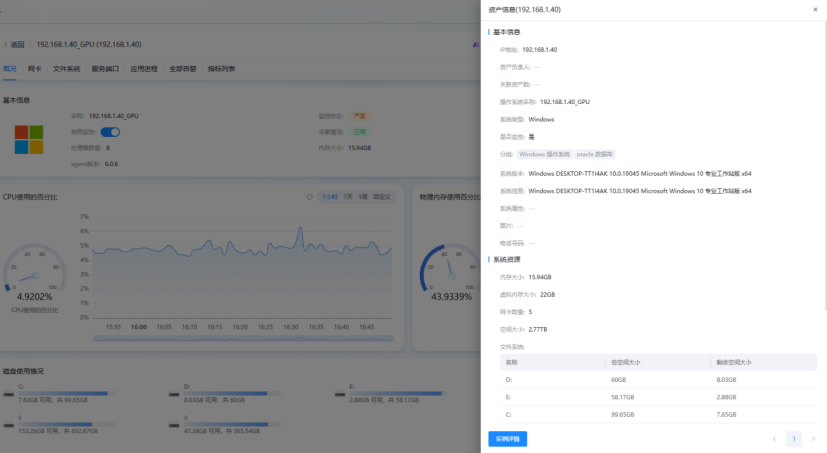This screenshot has width=827, height=453.
Task: Open the 文件系统 tab on background page
Action: coord(66,69)
